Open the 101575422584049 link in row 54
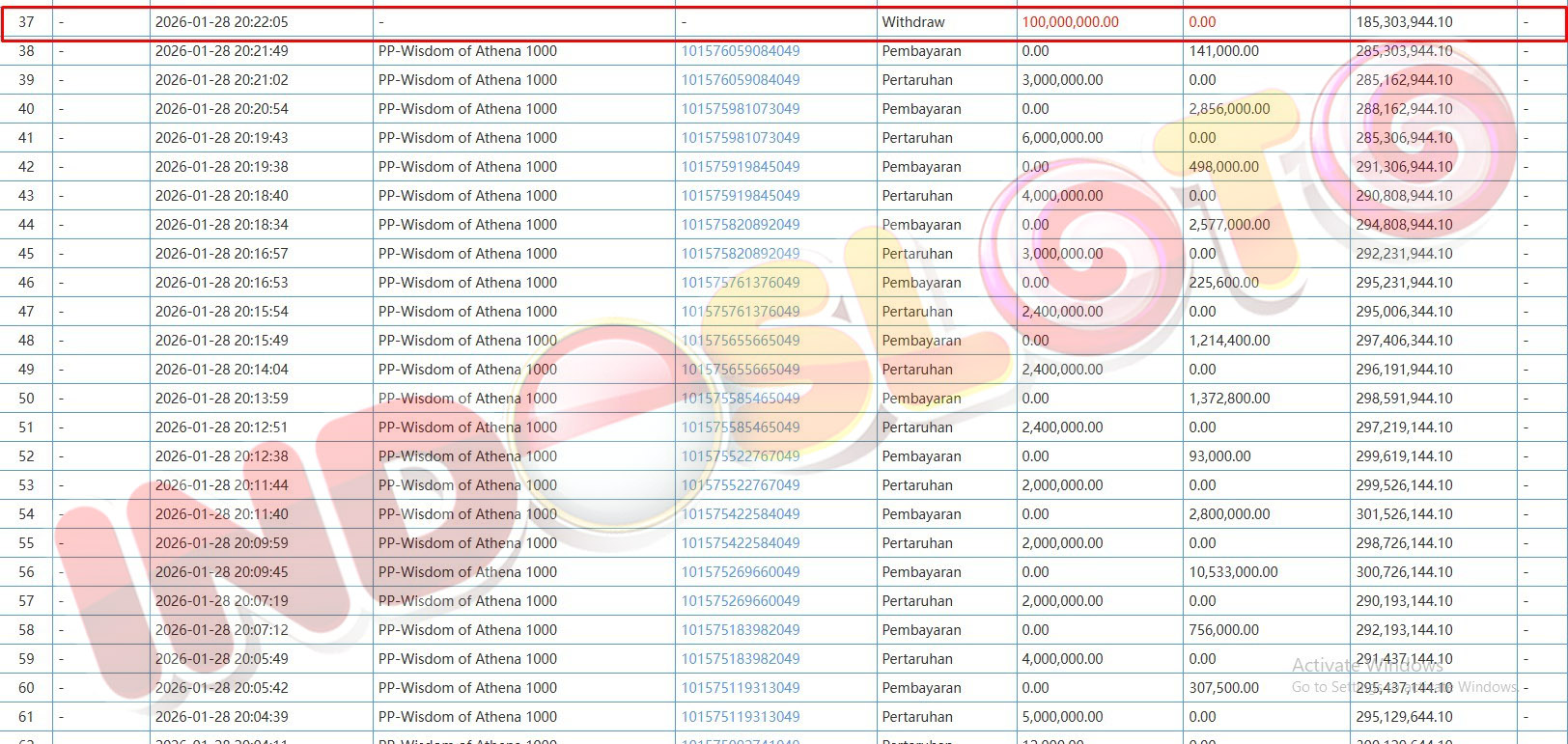The height and width of the screenshot is (744, 1568). (740, 514)
